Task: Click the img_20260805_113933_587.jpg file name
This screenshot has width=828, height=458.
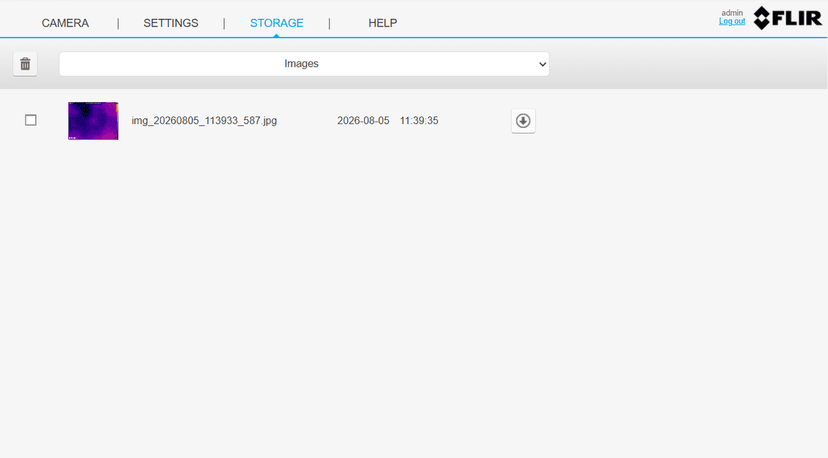Action: click(x=204, y=120)
